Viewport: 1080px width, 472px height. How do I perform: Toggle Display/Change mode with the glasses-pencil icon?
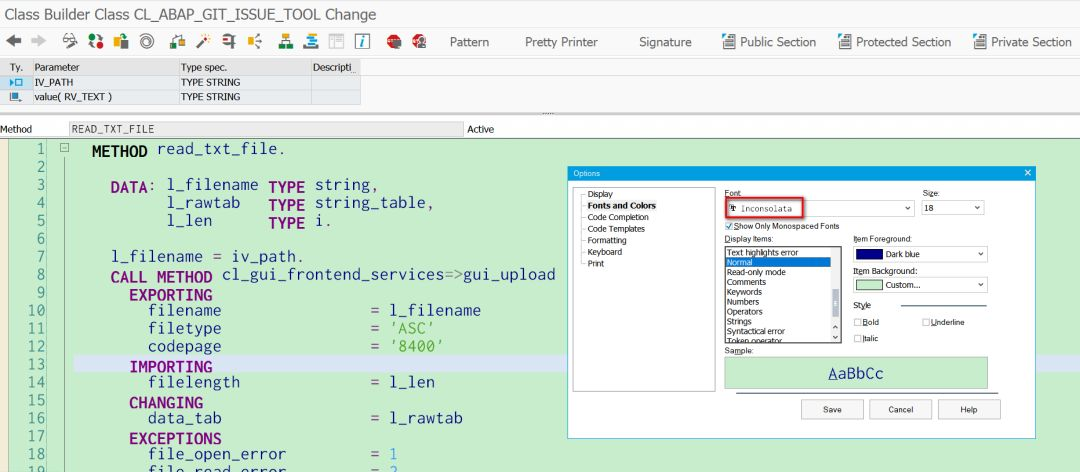pyautogui.click(x=70, y=41)
